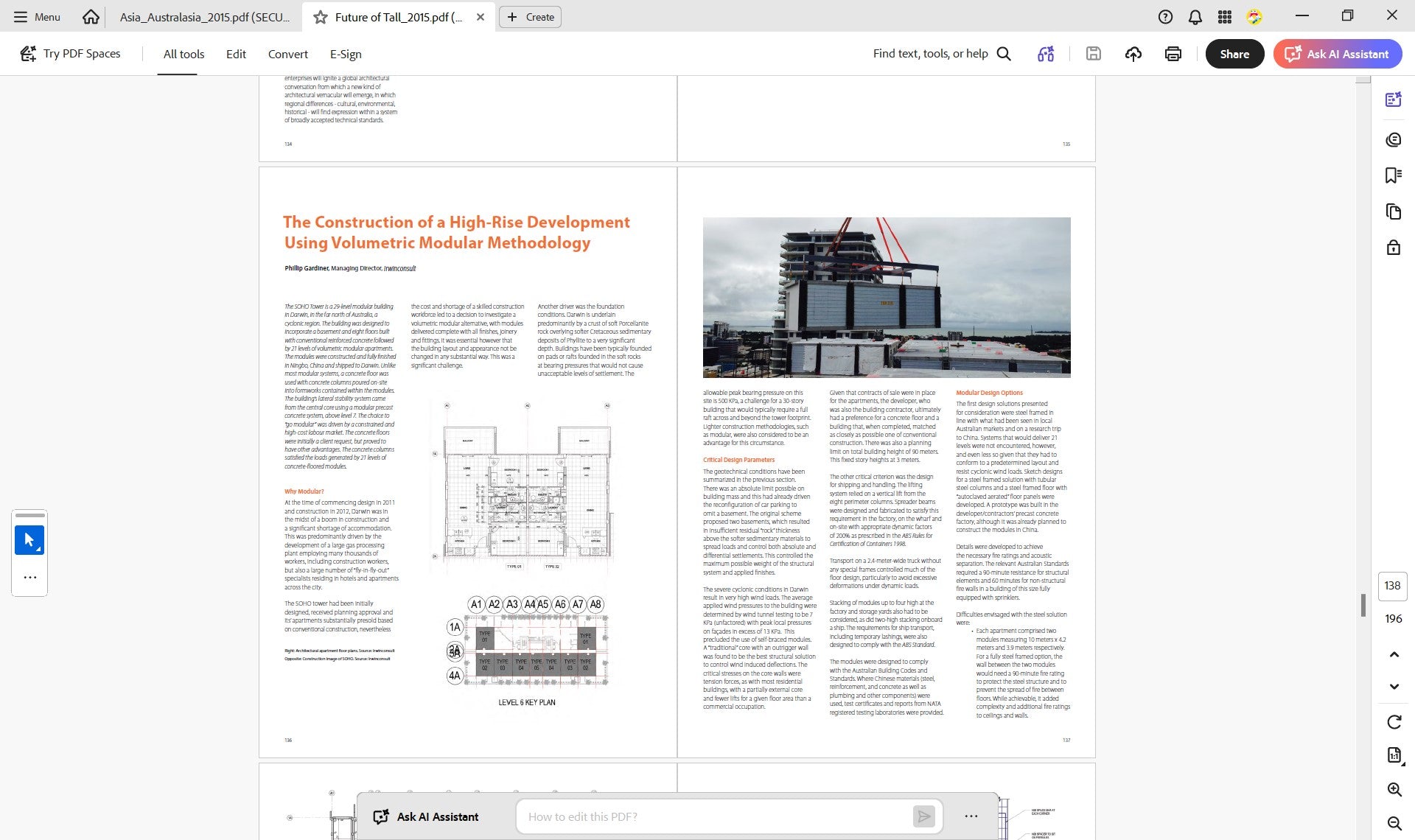This screenshot has height=840, width=1415.
Task: Rotate the page using the rotate icon
Action: point(1394,722)
